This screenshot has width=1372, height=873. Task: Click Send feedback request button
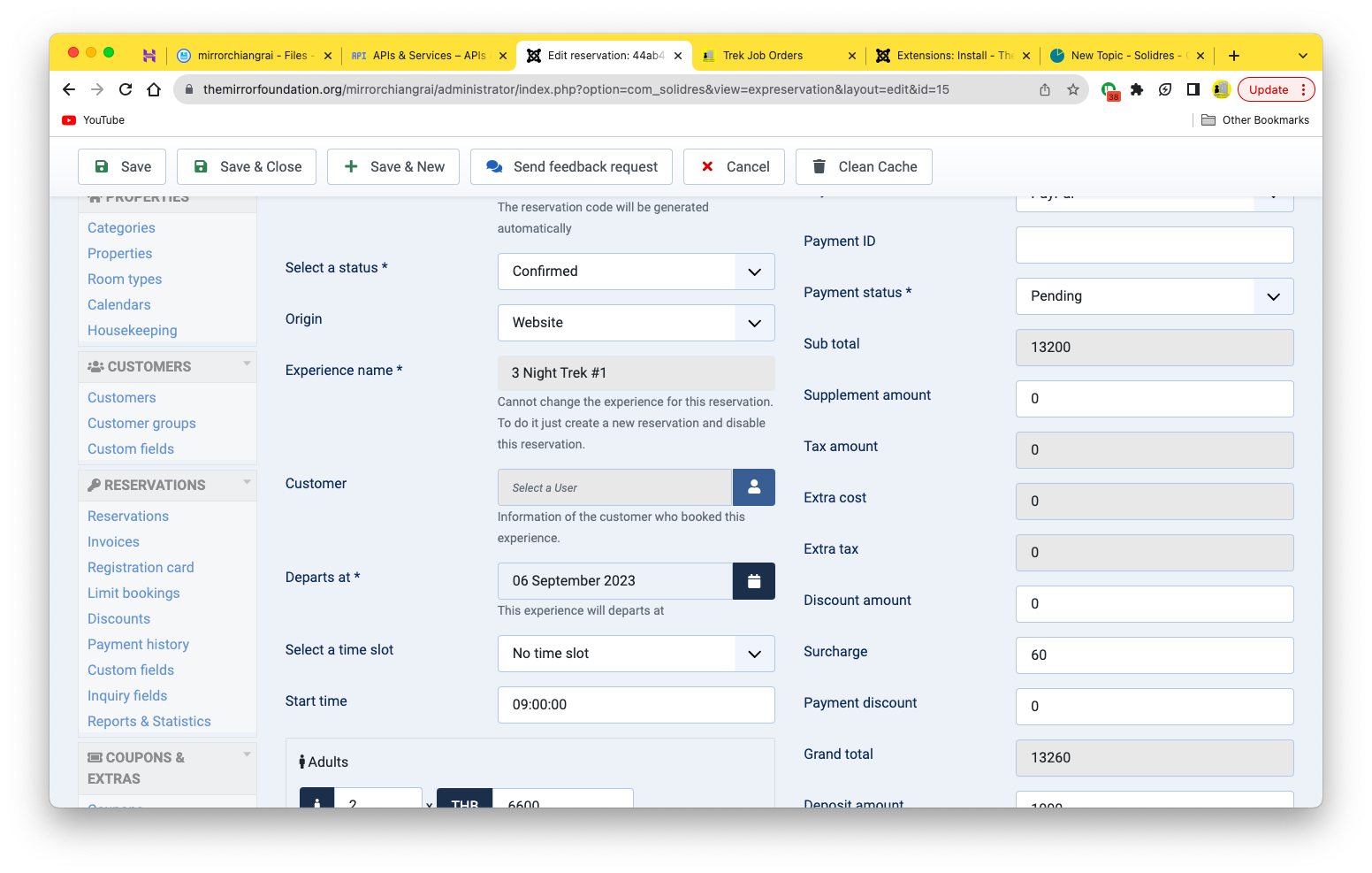[571, 167]
